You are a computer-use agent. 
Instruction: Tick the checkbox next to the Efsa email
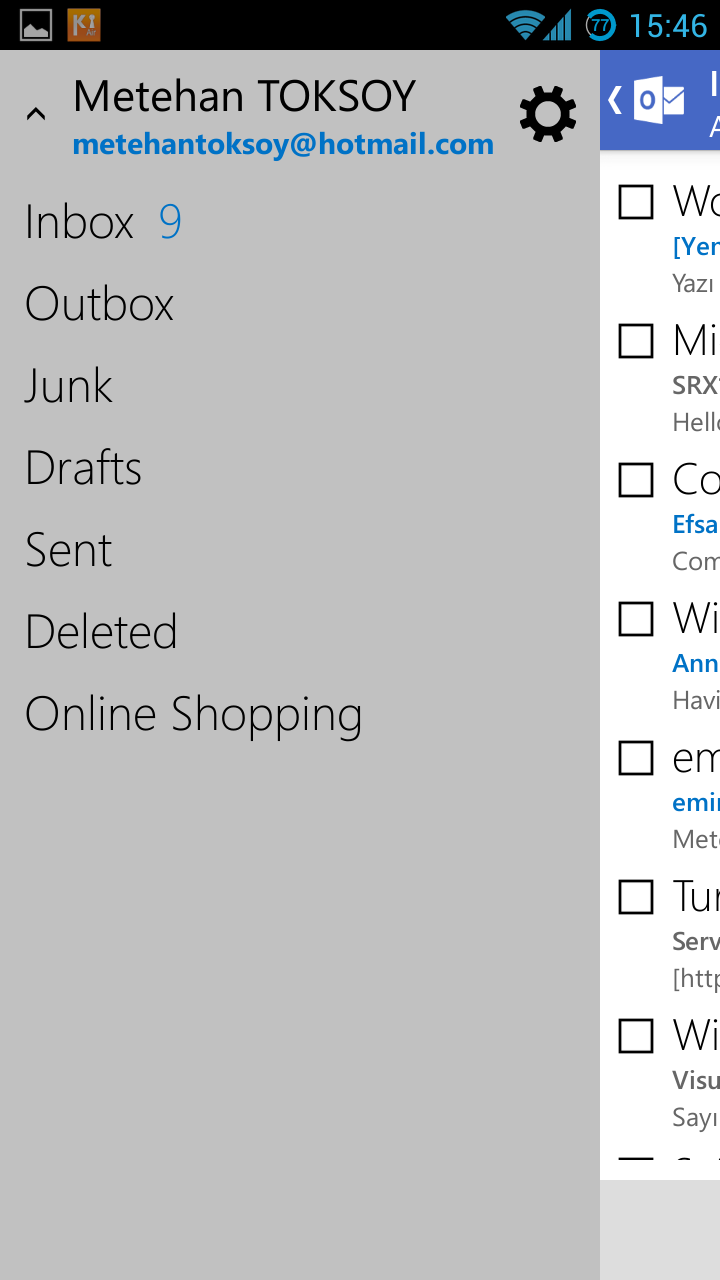636,480
